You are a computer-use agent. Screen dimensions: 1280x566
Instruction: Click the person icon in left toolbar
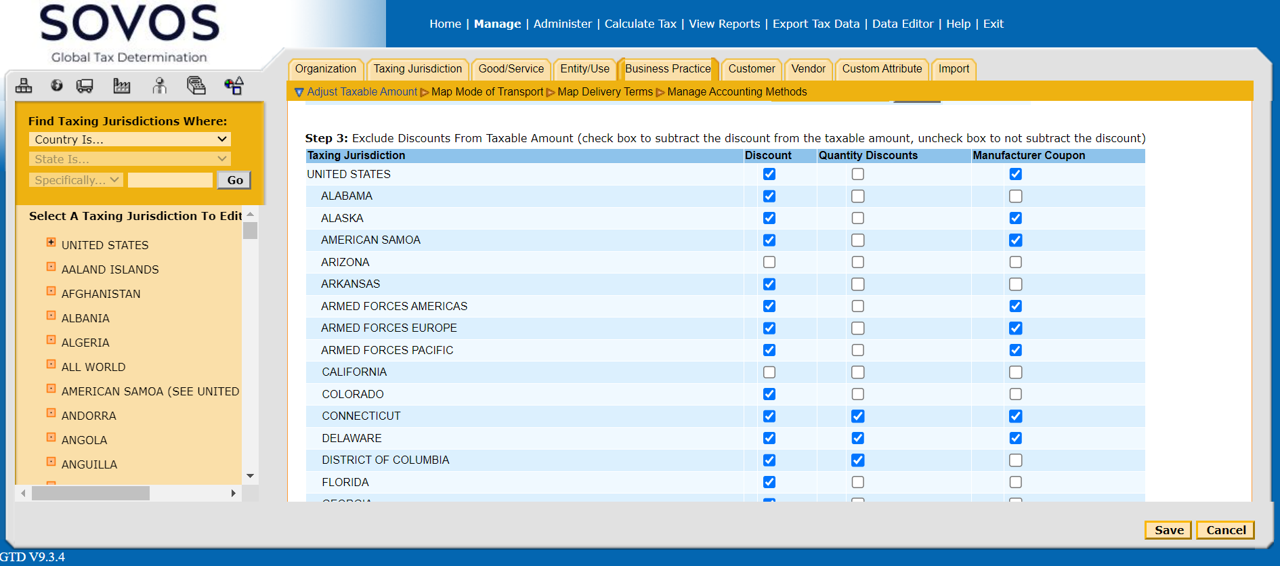pyautogui.click(x=159, y=86)
